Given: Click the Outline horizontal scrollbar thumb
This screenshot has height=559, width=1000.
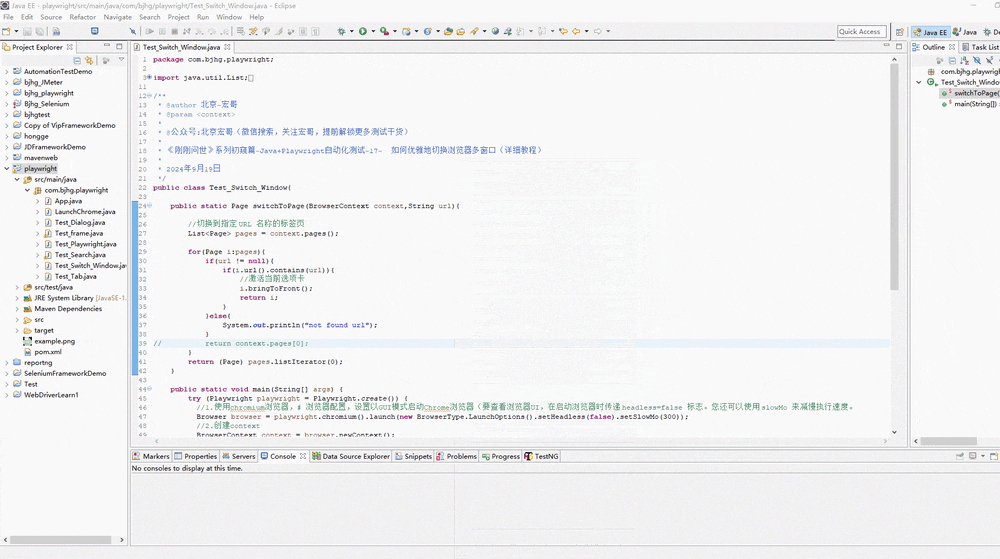Looking at the screenshot, I should (x=948, y=441).
